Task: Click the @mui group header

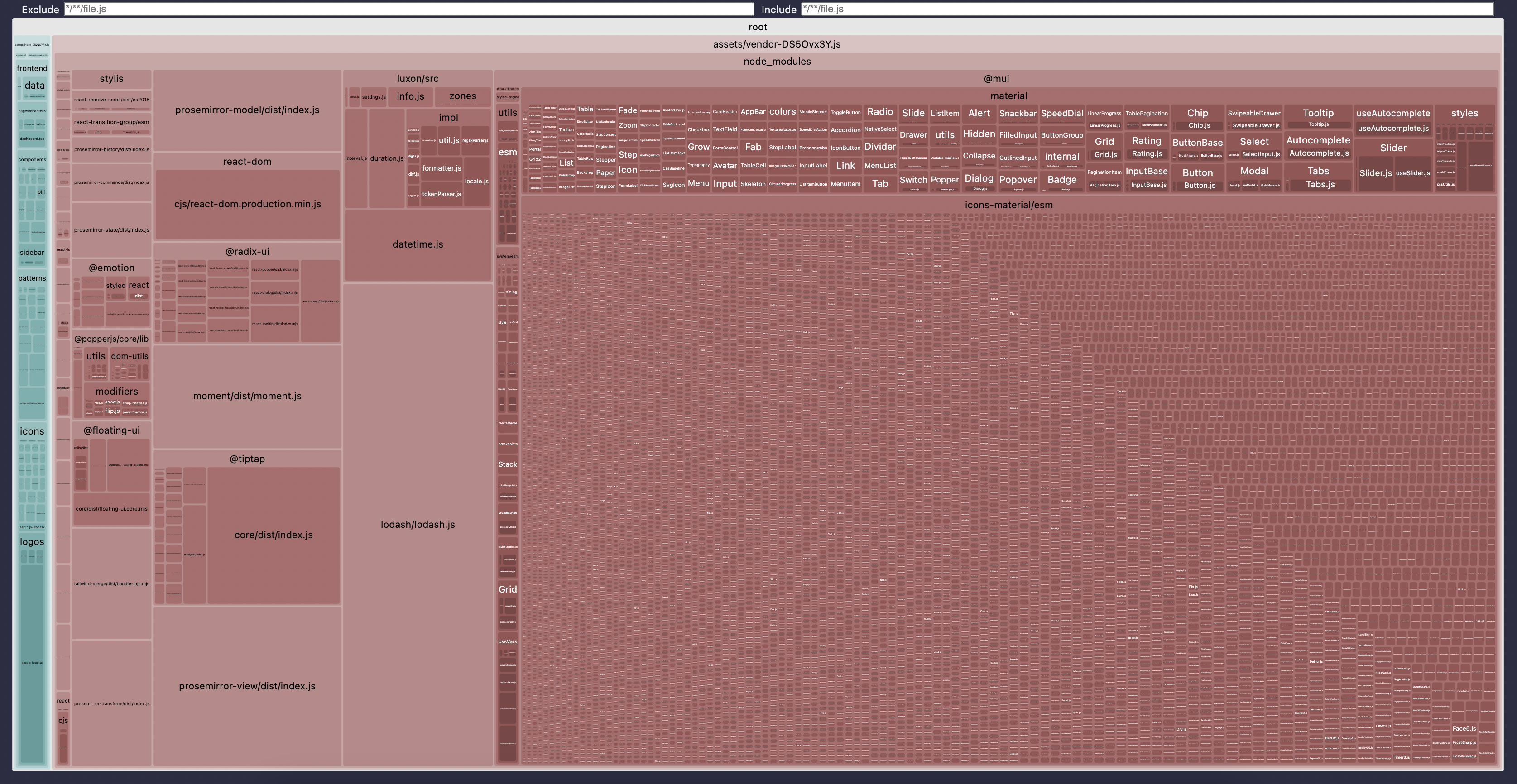Action: pyautogui.click(x=996, y=78)
